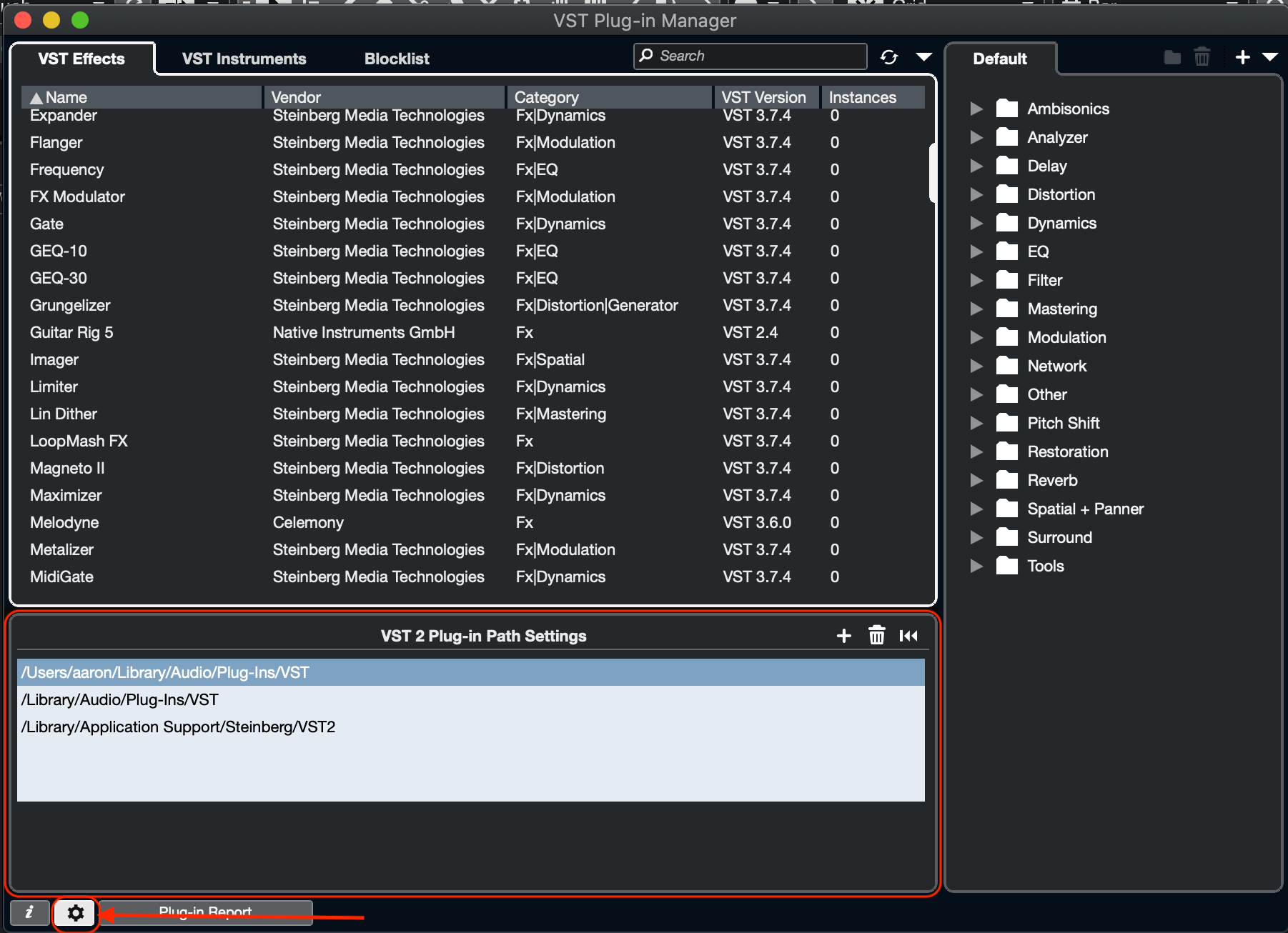
Task: Click the Search field
Action: [x=750, y=56]
